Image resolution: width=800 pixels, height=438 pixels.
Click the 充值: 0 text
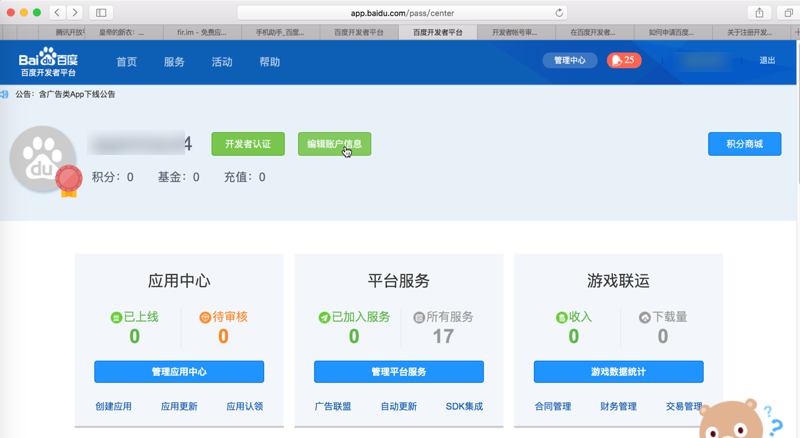click(x=245, y=177)
